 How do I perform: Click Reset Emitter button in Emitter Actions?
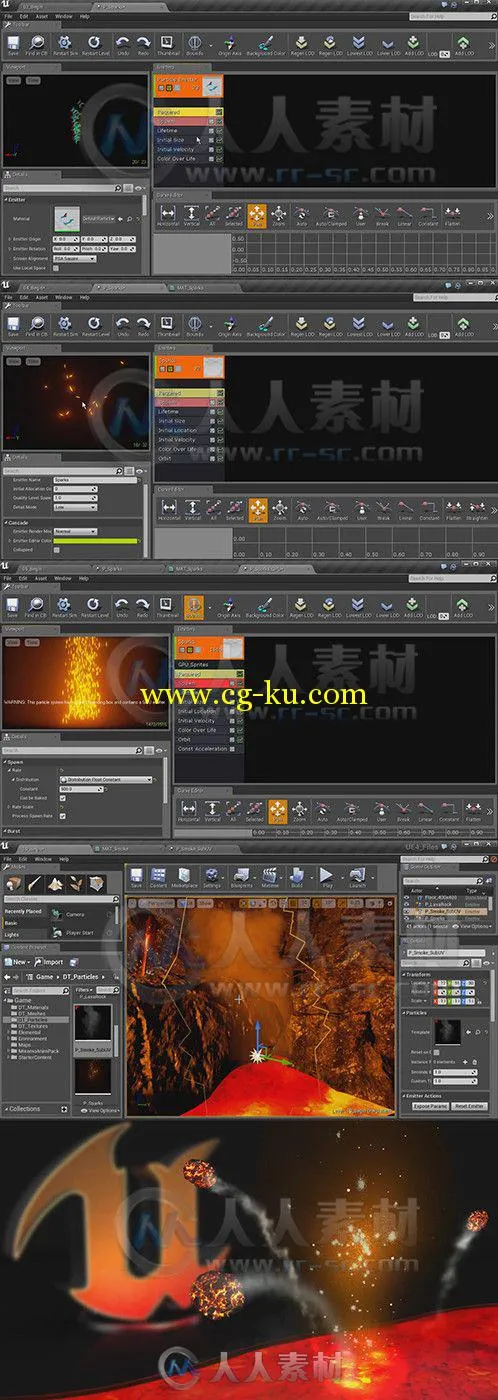coord(470,1106)
